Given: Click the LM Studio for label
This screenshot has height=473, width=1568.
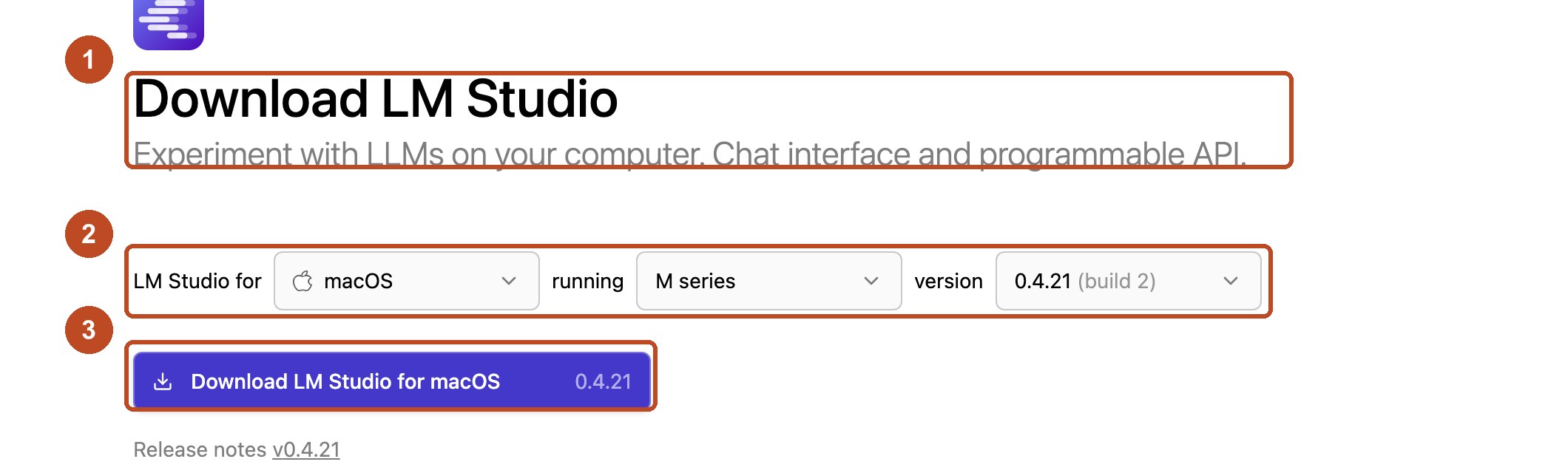Looking at the screenshot, I should pyautogui.click(x=197, y=281).
